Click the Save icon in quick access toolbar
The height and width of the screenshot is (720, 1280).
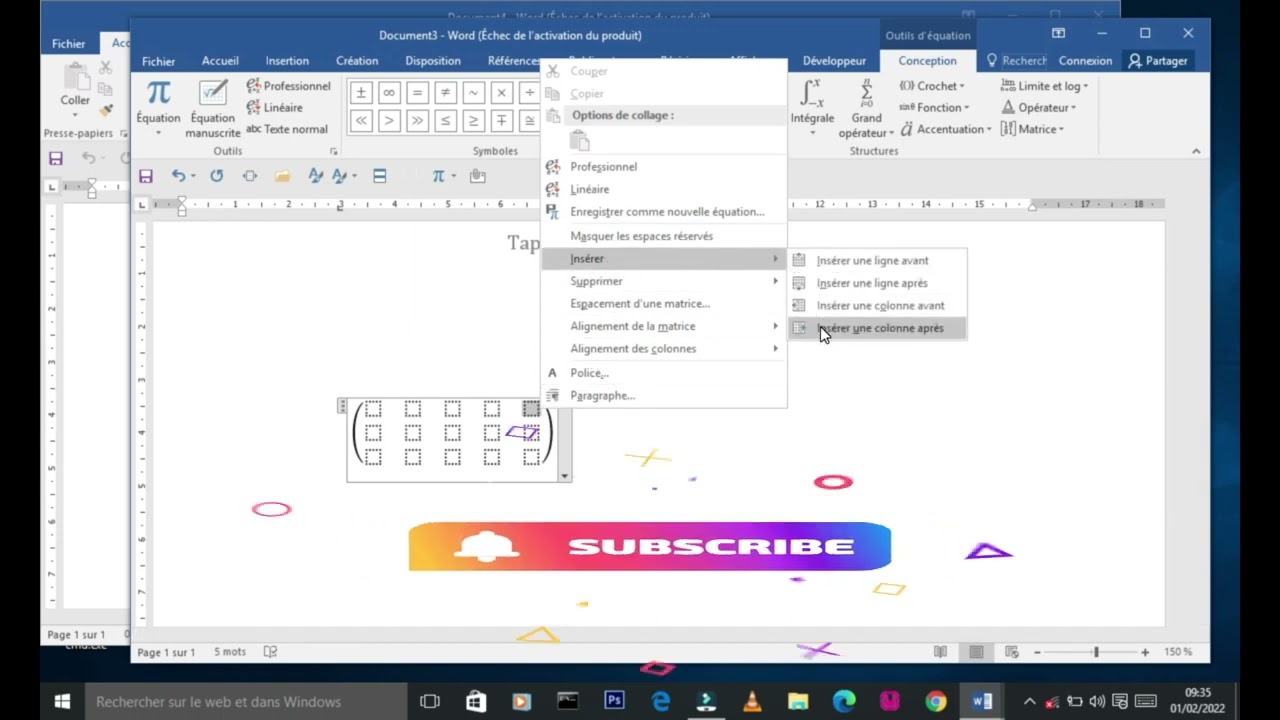click(146, 176)
